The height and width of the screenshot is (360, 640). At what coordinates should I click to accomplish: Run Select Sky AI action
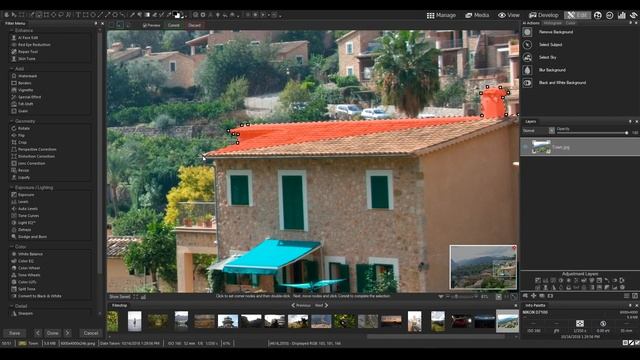coord(547,58)
